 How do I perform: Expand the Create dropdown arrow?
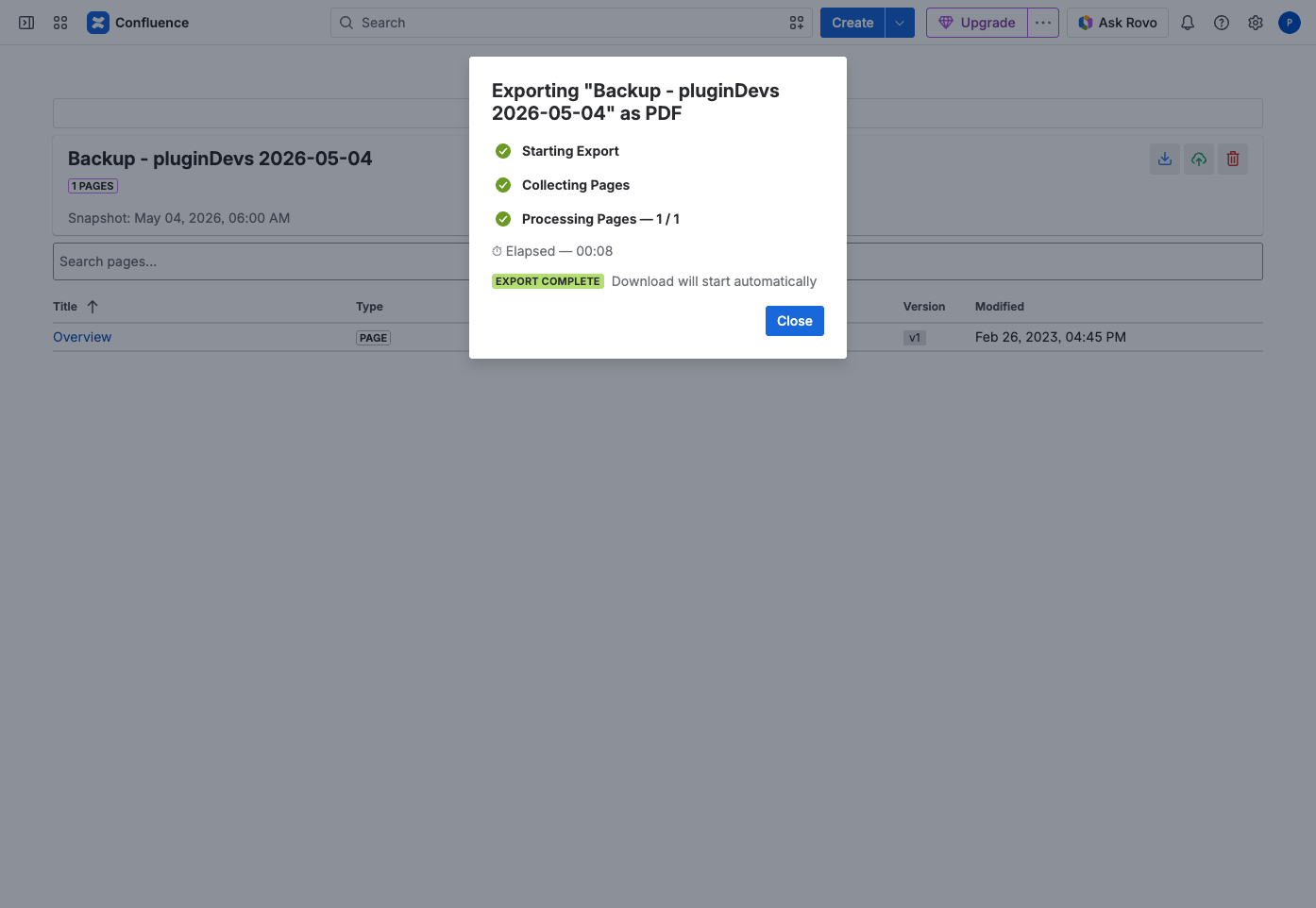click(x=900, y=23)
